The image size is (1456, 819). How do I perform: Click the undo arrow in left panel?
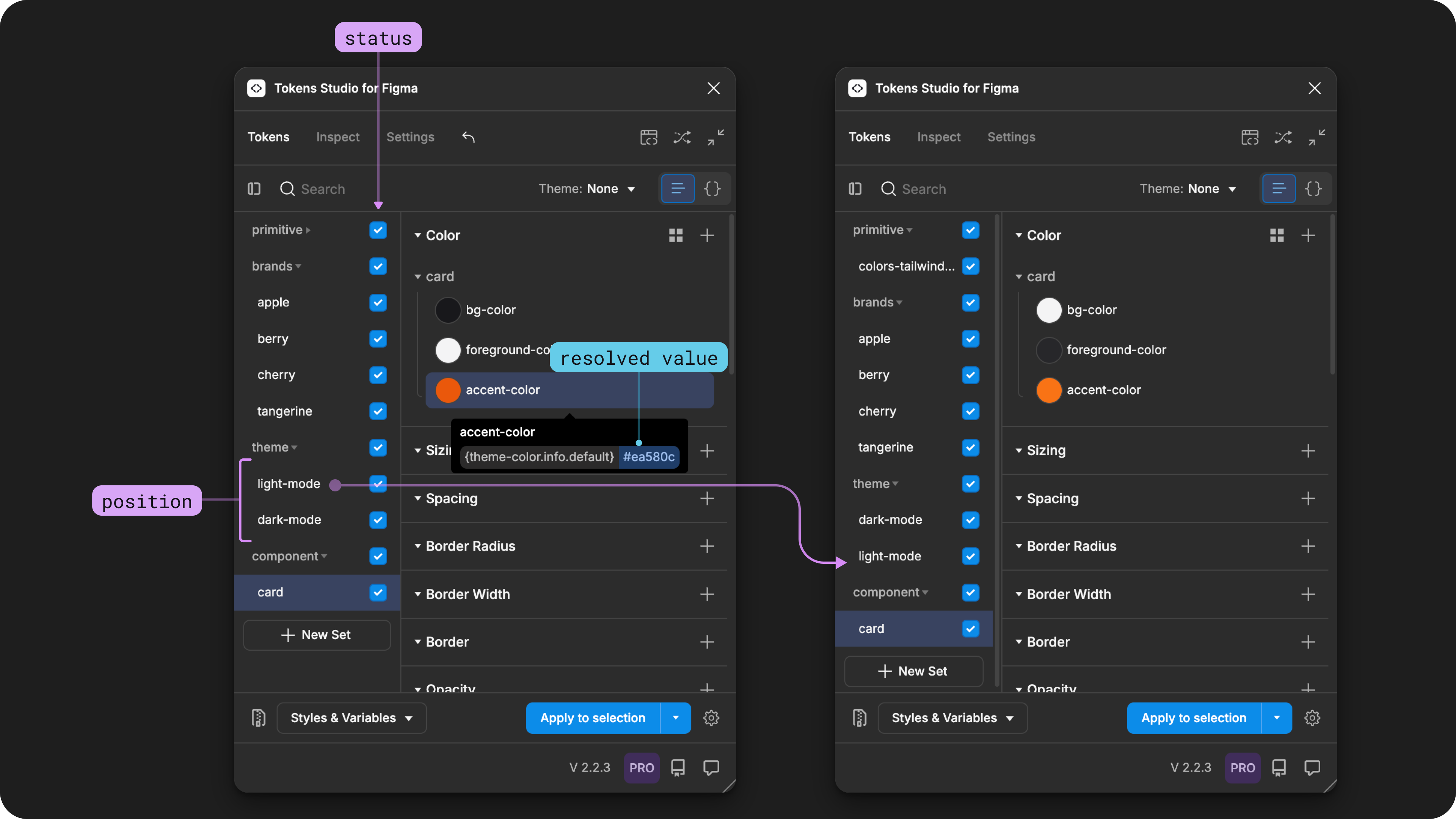(x=468, y=137)
